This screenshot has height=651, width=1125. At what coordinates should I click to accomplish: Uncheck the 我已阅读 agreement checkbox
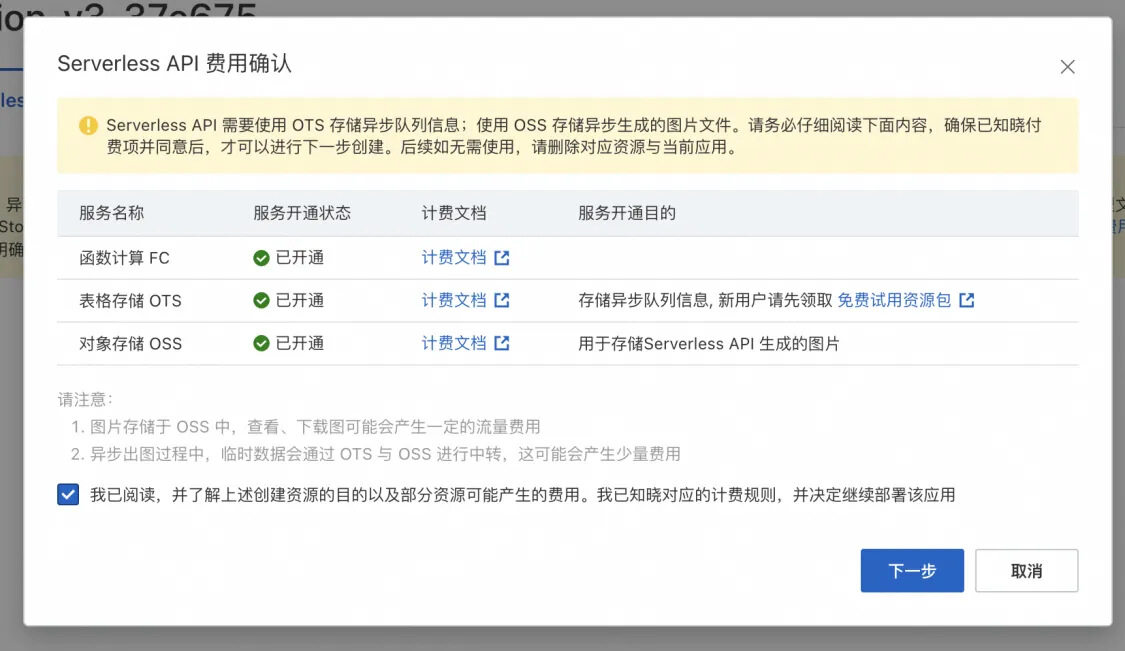[68, 493]
